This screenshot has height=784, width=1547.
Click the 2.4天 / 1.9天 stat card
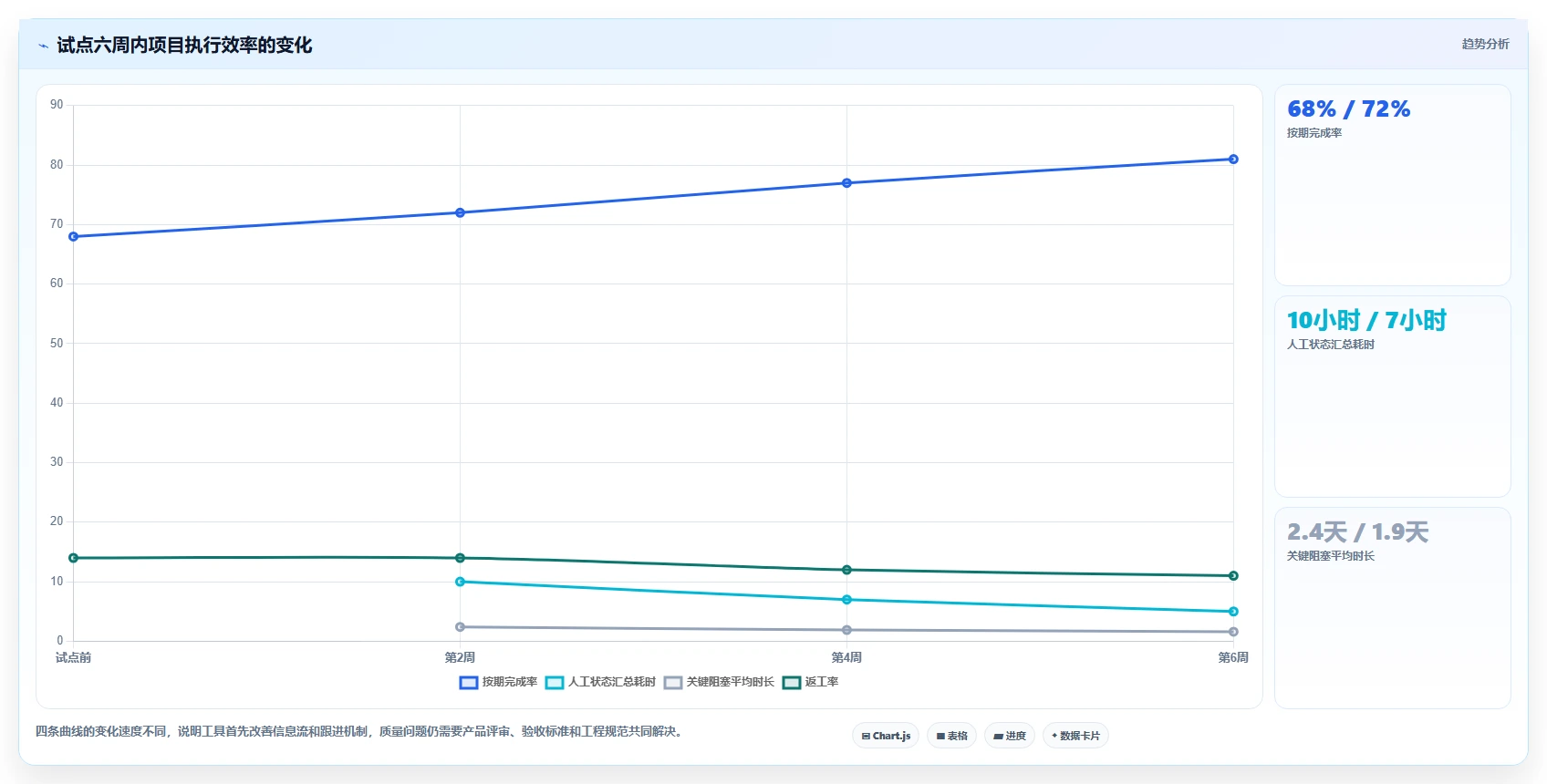pyautogui.click(x=1392, y=608)
